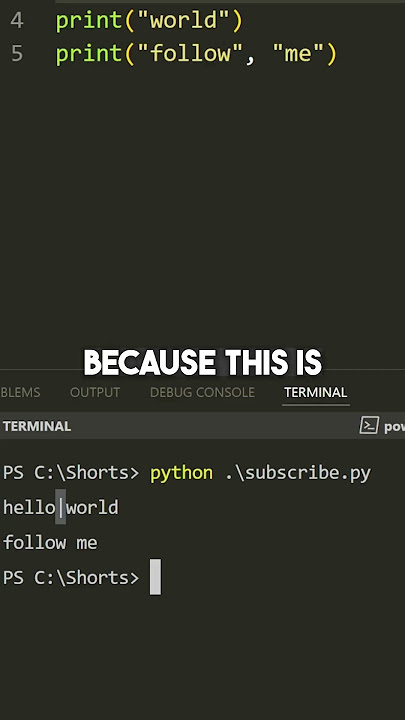The width and height of the screenshot is (405, 720).
Task: Open the .\subscribe.py path in the terminal
Action: pyautogui.click(x=298, y=473)
